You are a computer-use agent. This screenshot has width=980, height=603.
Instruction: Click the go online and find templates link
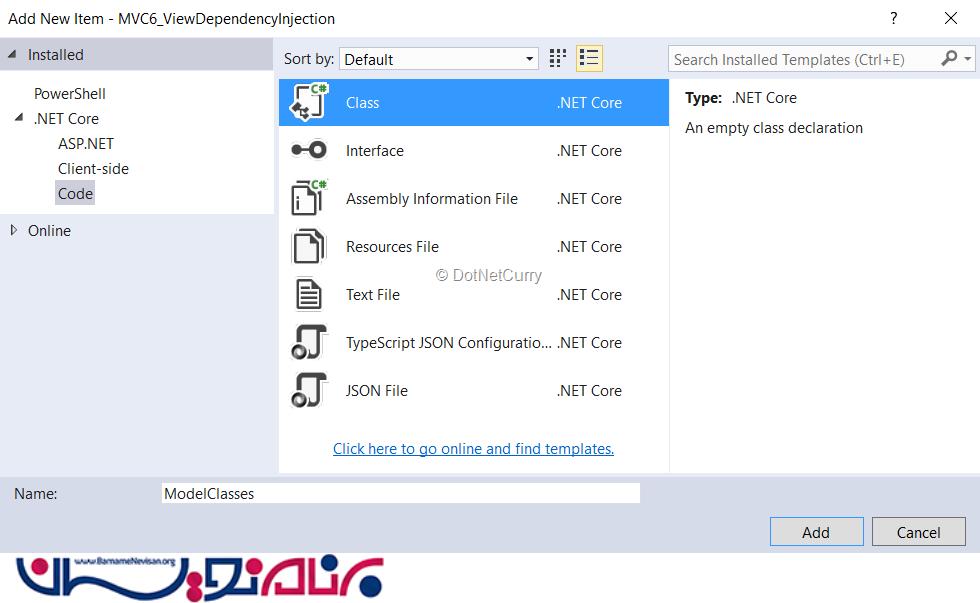tap(473, 449)
